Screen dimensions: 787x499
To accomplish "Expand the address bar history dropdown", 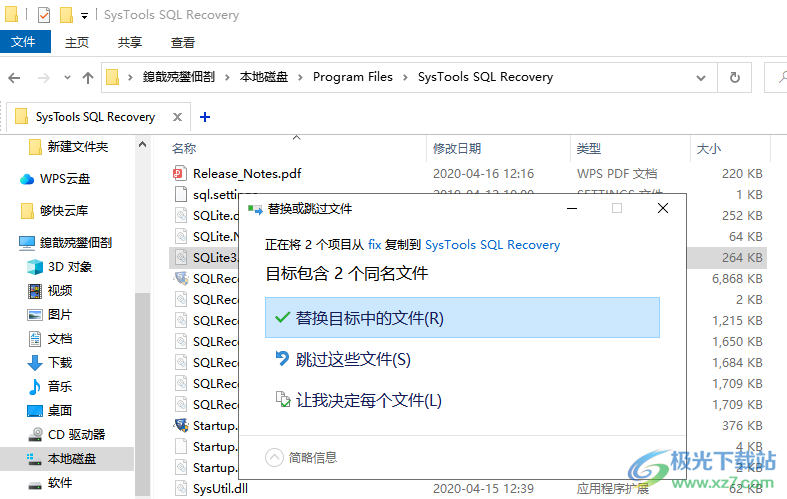I will (x=701, y=78).
